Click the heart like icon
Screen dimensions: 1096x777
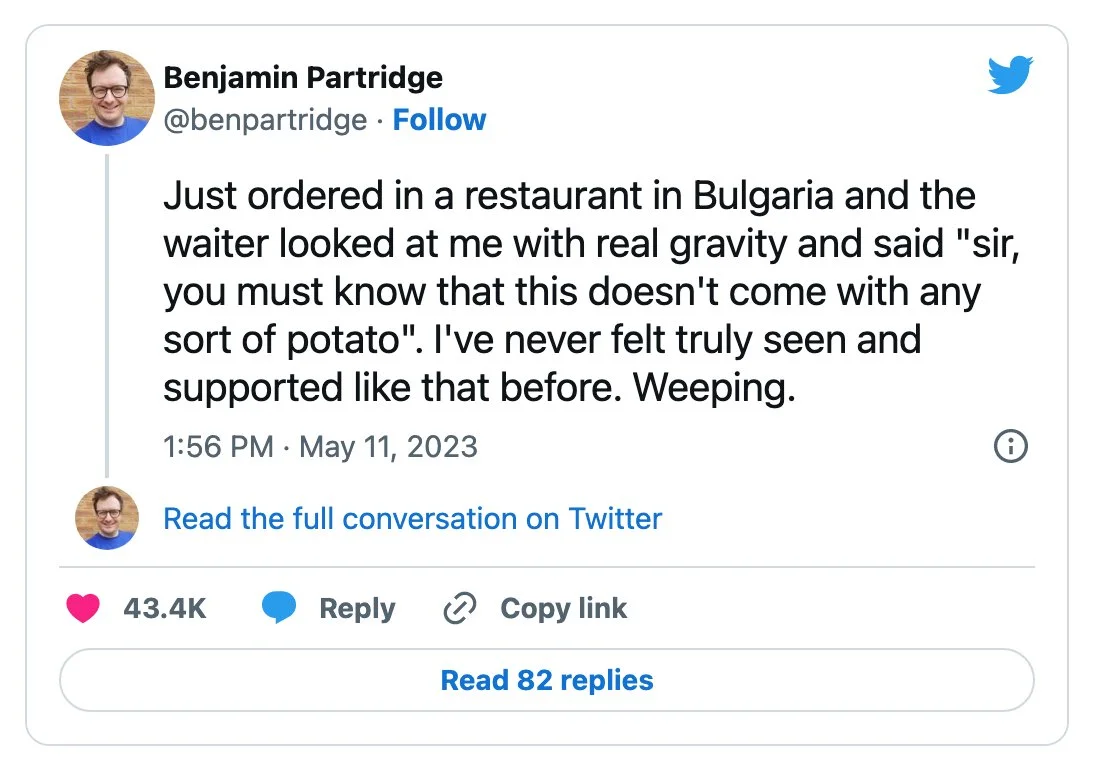(82, 608)
